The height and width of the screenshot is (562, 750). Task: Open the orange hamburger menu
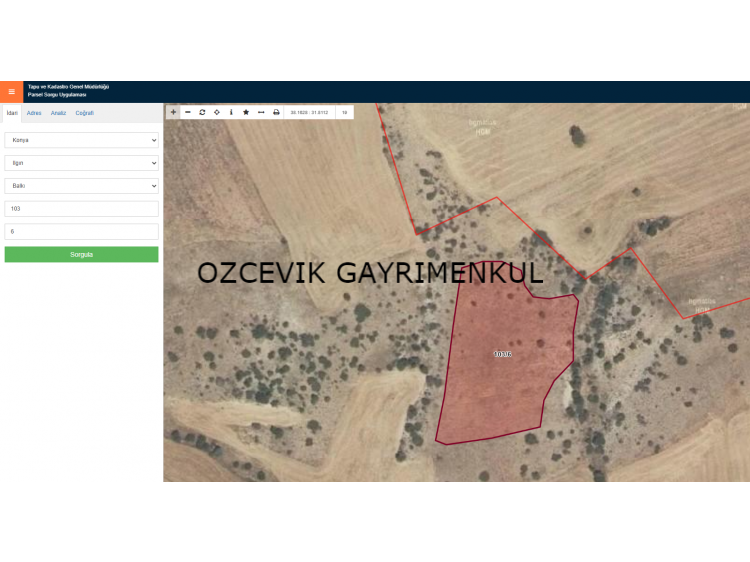click(x=11, y=92)
